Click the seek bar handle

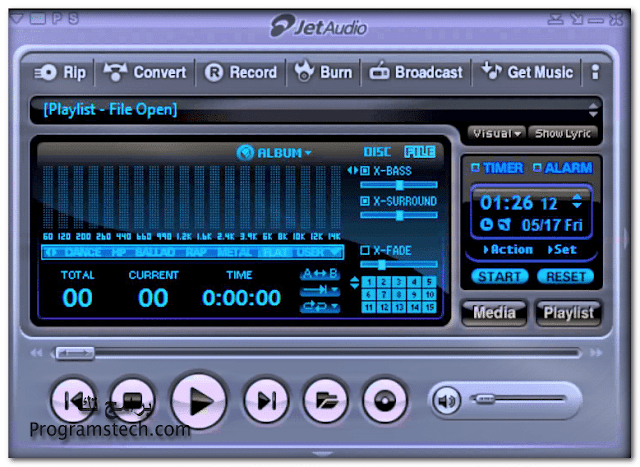pyautogui.click(x=75, y=353)
